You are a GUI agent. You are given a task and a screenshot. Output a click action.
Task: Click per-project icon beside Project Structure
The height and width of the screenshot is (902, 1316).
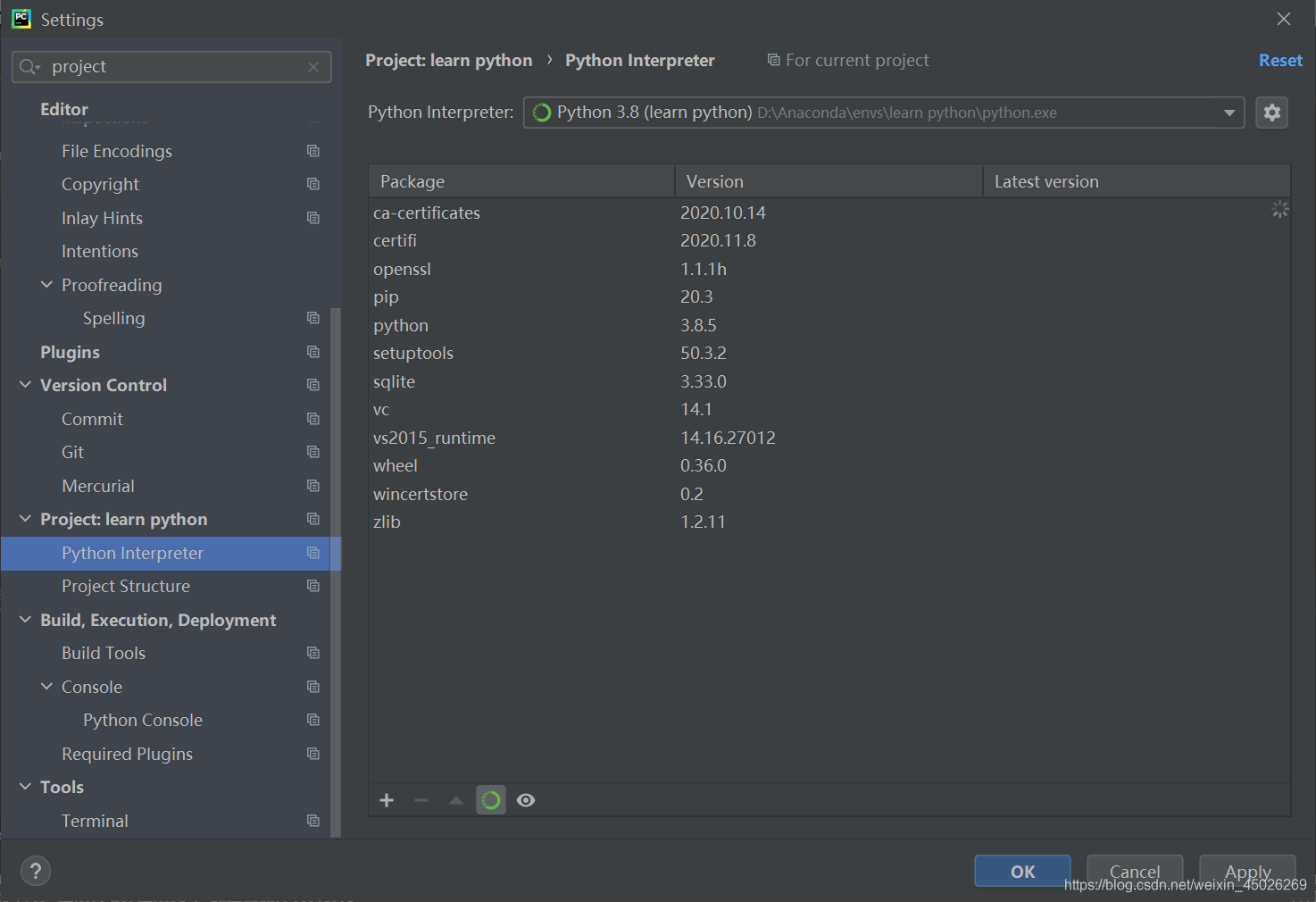click(313, 586)
